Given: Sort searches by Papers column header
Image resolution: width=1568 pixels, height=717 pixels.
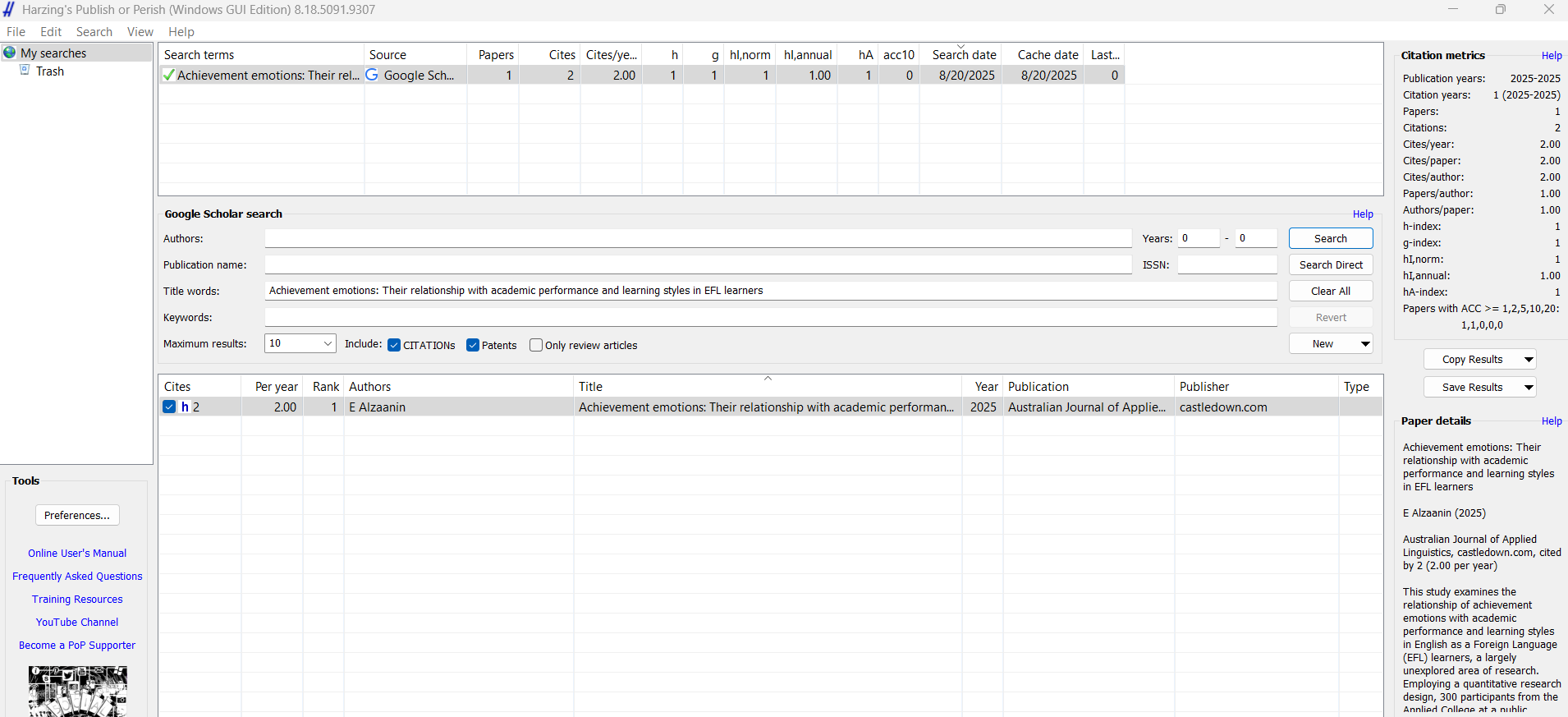Looking at the screenshot, I should [493, 54].
